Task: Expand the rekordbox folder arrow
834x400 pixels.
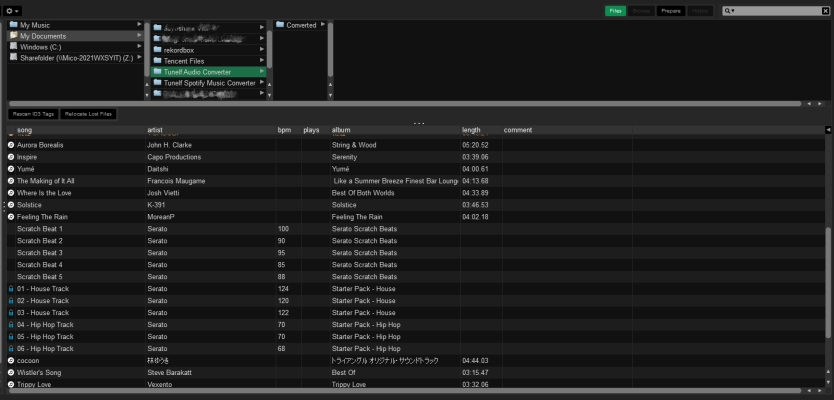Action: pyautogui.click(x=262, y=49)
